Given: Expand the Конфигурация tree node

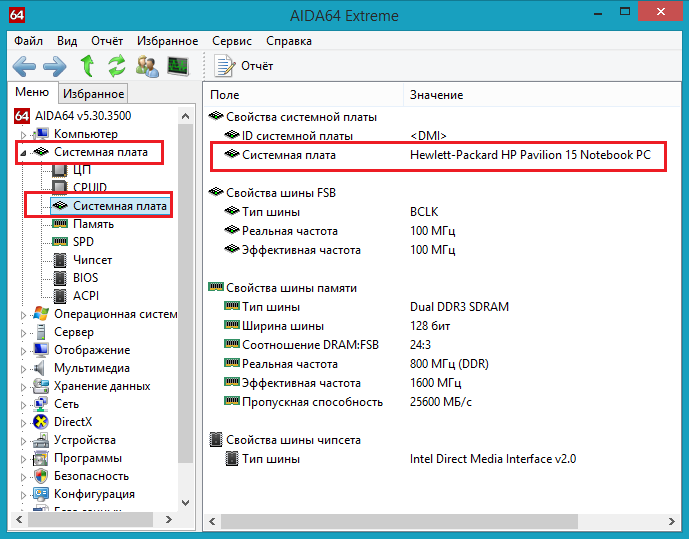Looking at the screenshot, I should point(23,495).
